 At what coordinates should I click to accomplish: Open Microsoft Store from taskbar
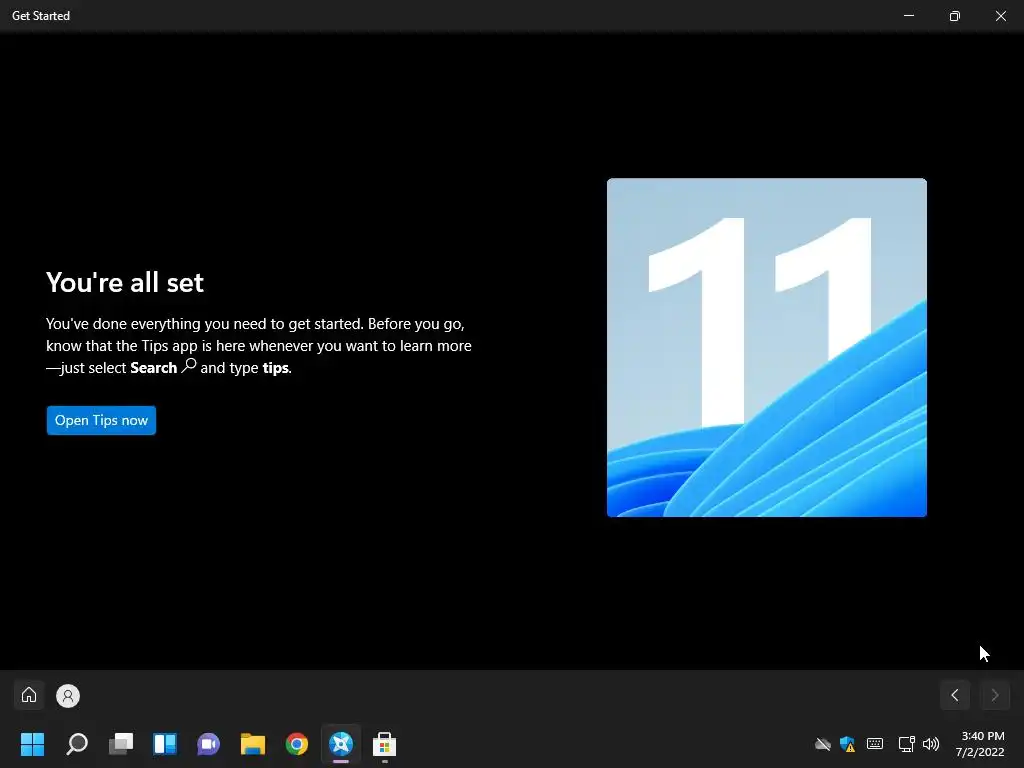tap(385, 744)
